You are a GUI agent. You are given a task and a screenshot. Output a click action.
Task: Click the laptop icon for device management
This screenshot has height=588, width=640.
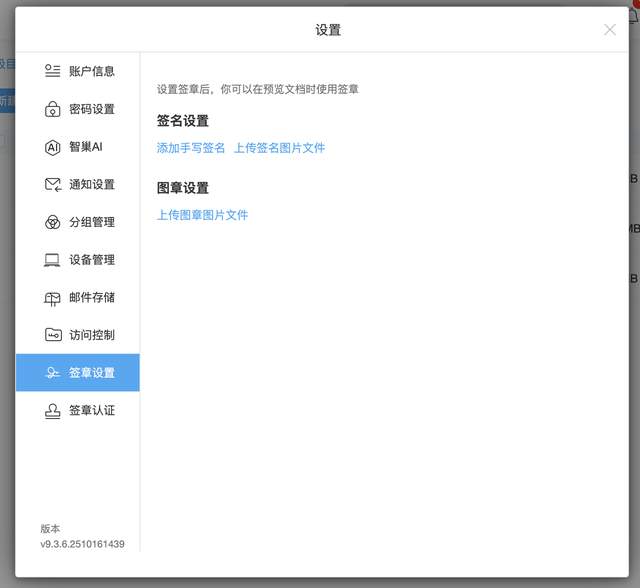tap(52, 260)
